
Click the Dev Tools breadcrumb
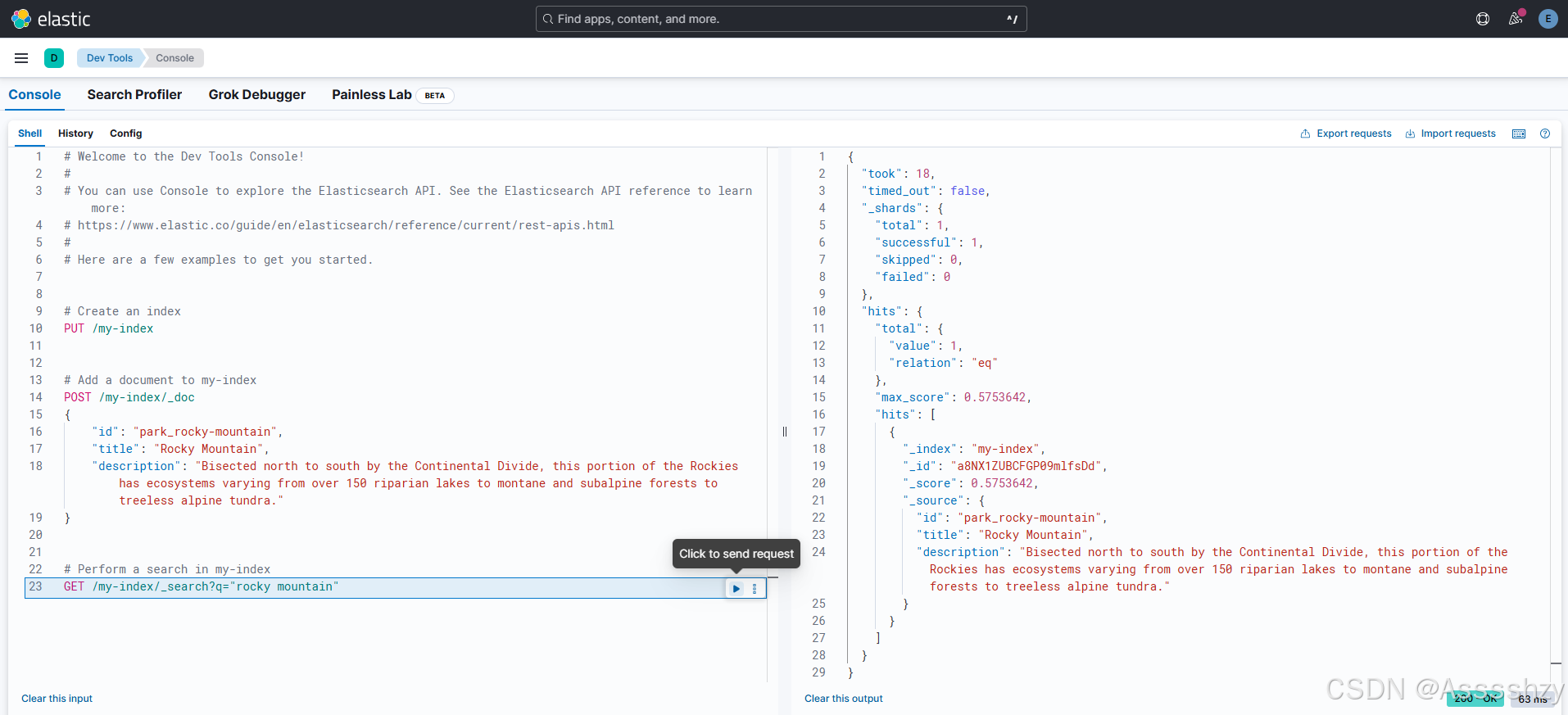click(110, 58)
